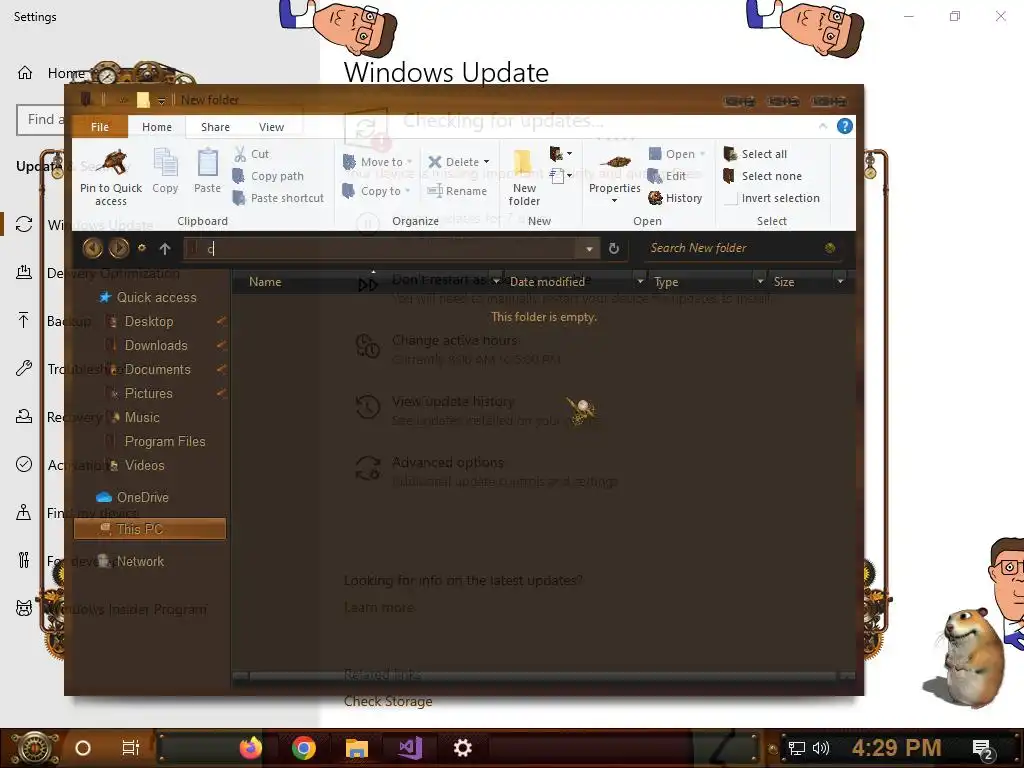Switch to the View ribbon tab
The width and height of the screenshot is (1024, 768).
[x=271, y=127]
